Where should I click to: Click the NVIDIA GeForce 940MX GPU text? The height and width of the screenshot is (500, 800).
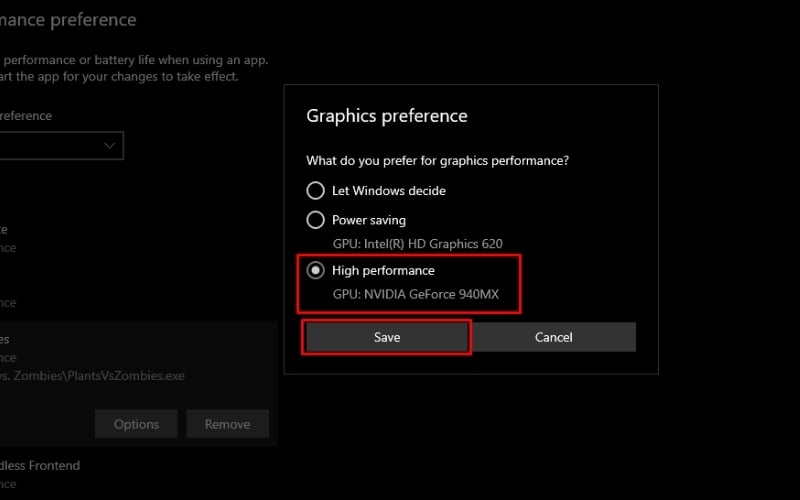point(415,295)
